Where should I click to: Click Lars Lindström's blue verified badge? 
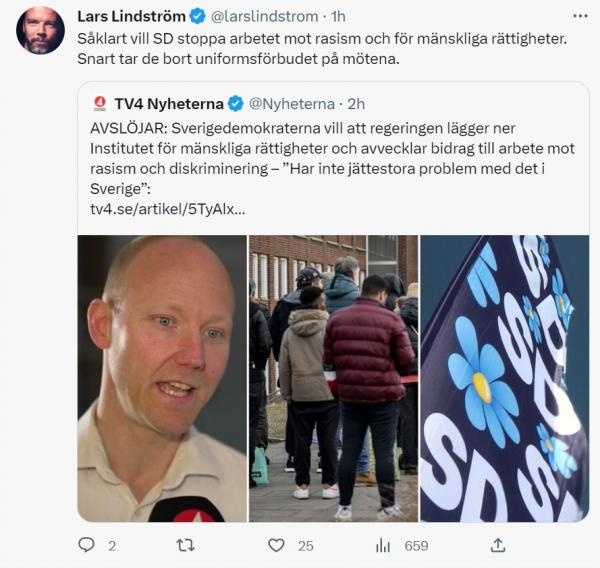(198, 16)
